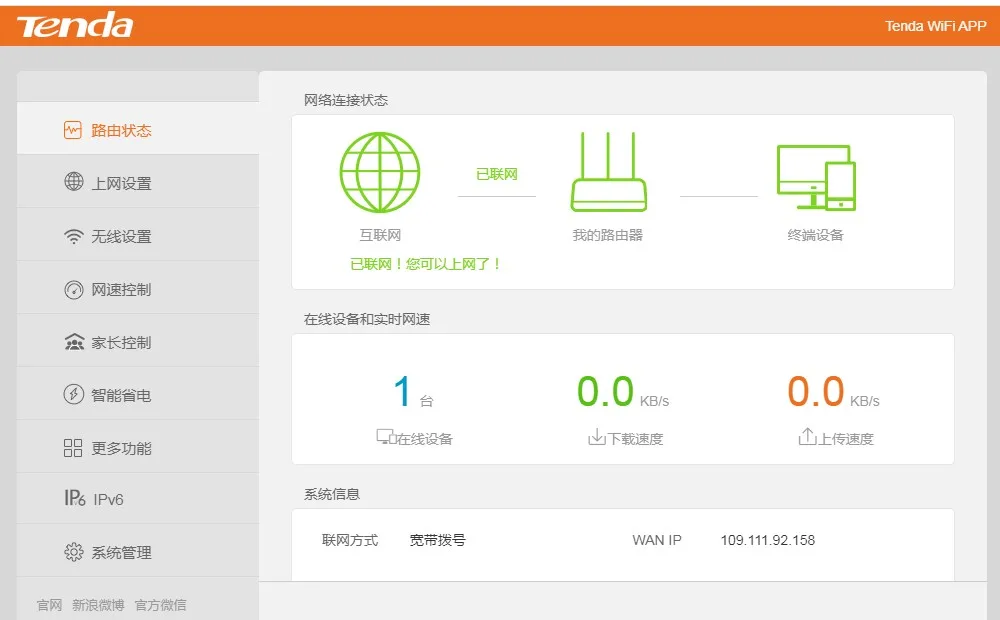Click the 互联网 label
The image size is (1000, 620).
click(x=380, y=235)
